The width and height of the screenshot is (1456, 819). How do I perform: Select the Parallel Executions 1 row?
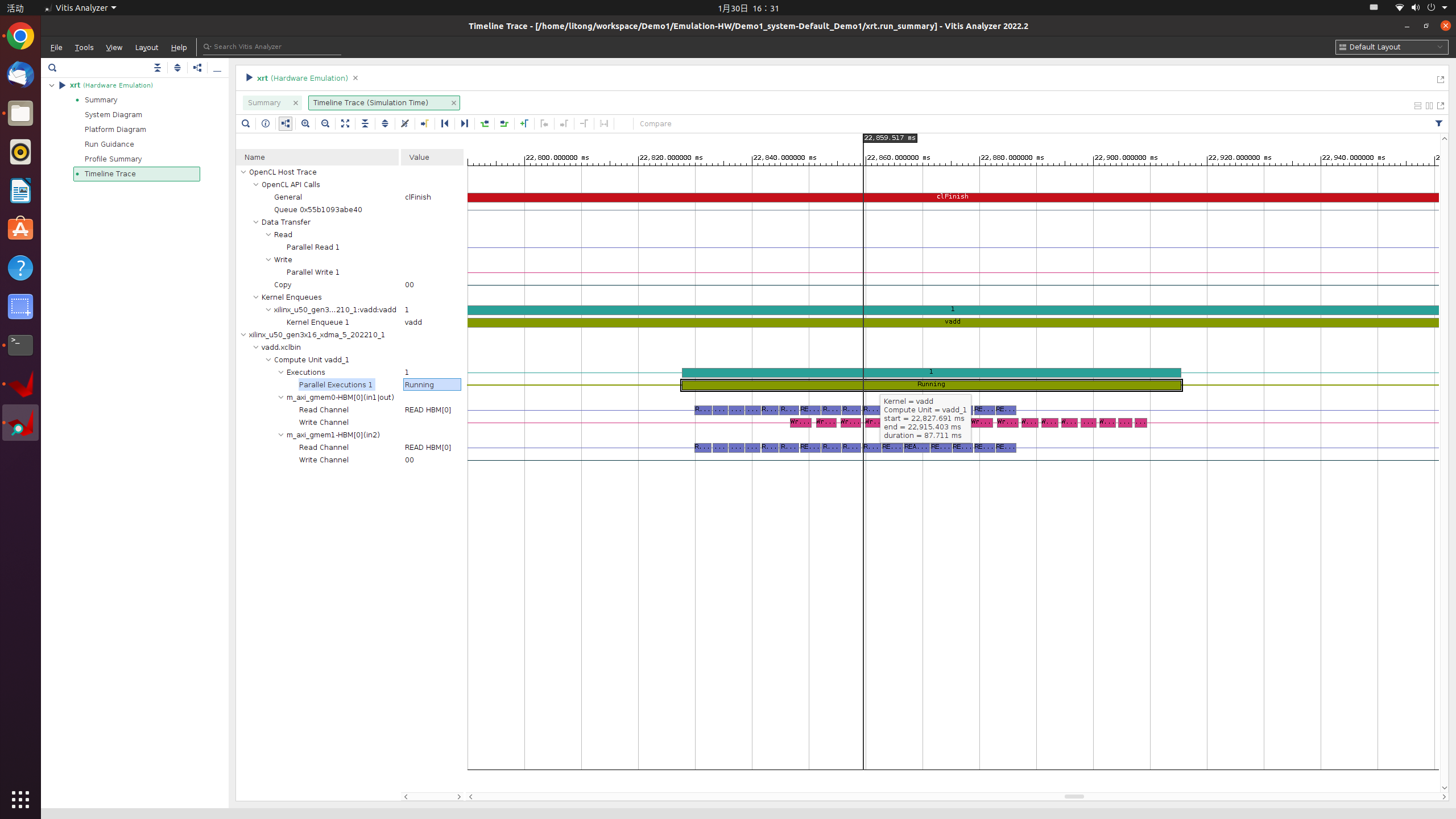tap(336, 385)
